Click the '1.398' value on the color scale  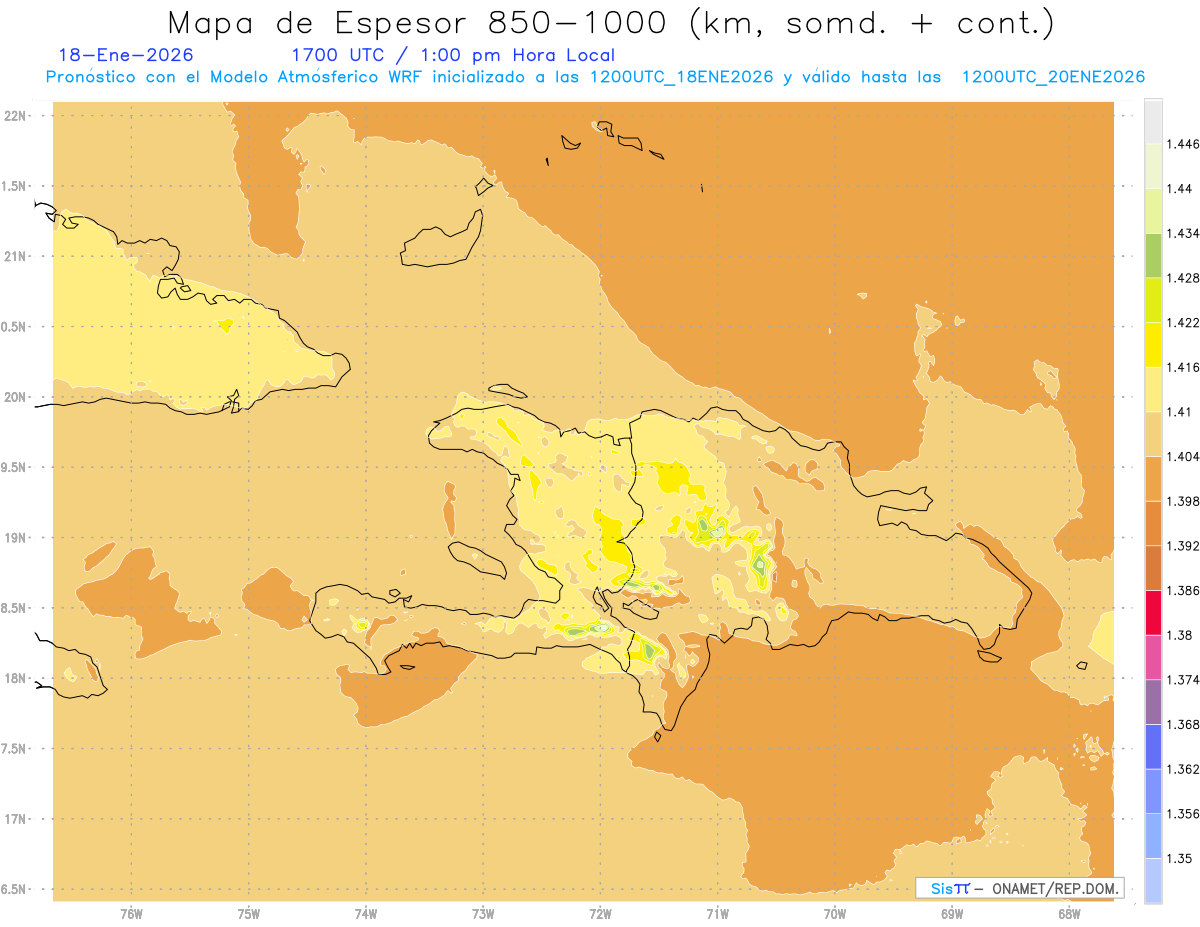click(x=1182, y=501)
